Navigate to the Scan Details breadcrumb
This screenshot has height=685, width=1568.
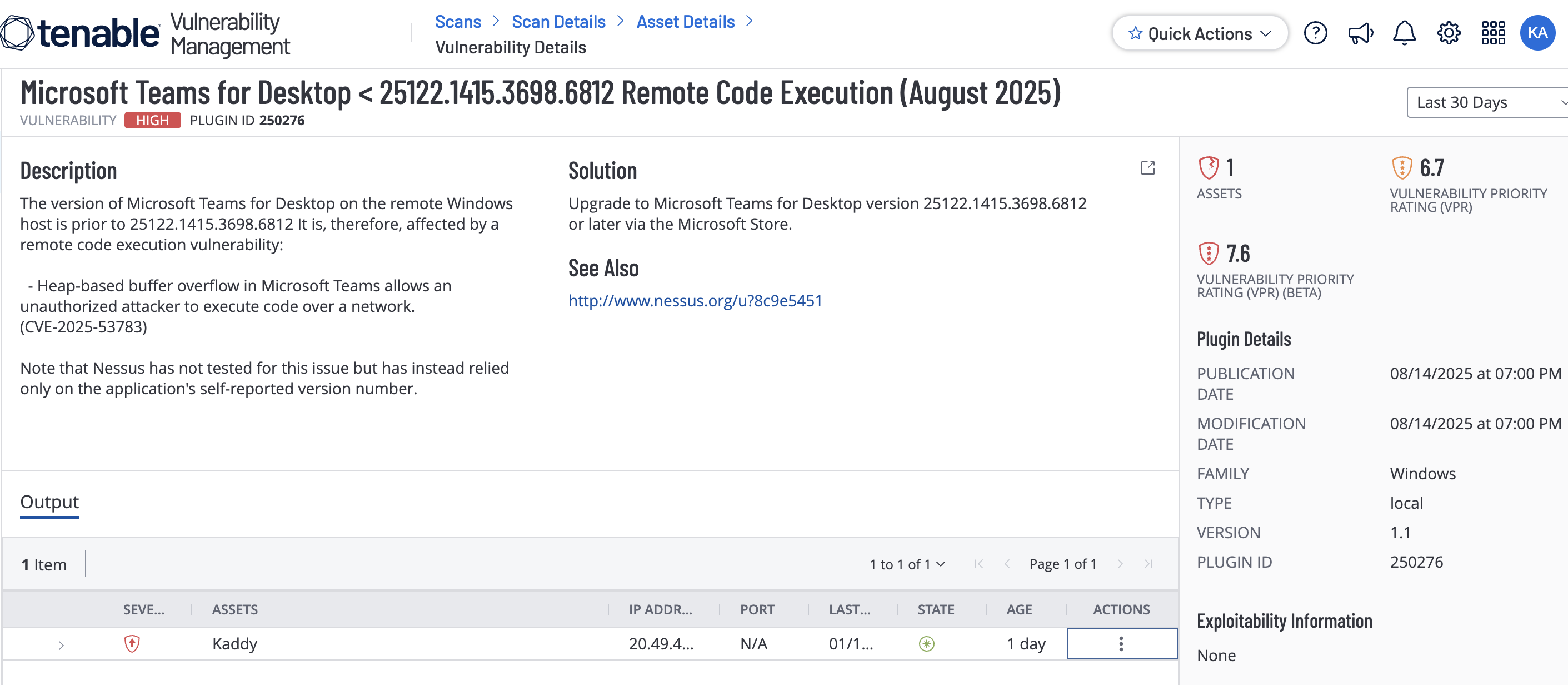558,22
